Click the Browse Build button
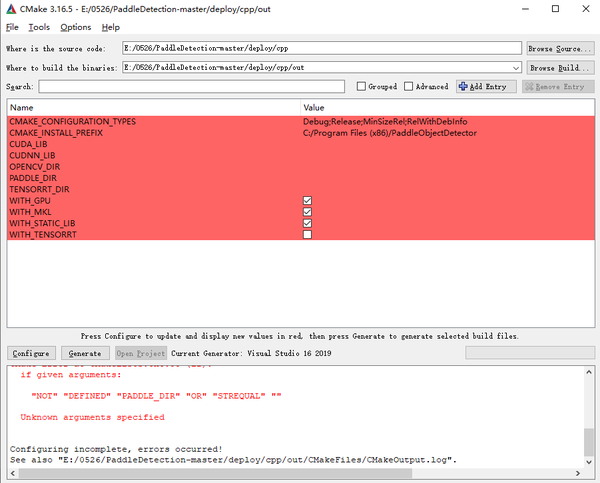This screenshot has width=600, height=483. 560,68
